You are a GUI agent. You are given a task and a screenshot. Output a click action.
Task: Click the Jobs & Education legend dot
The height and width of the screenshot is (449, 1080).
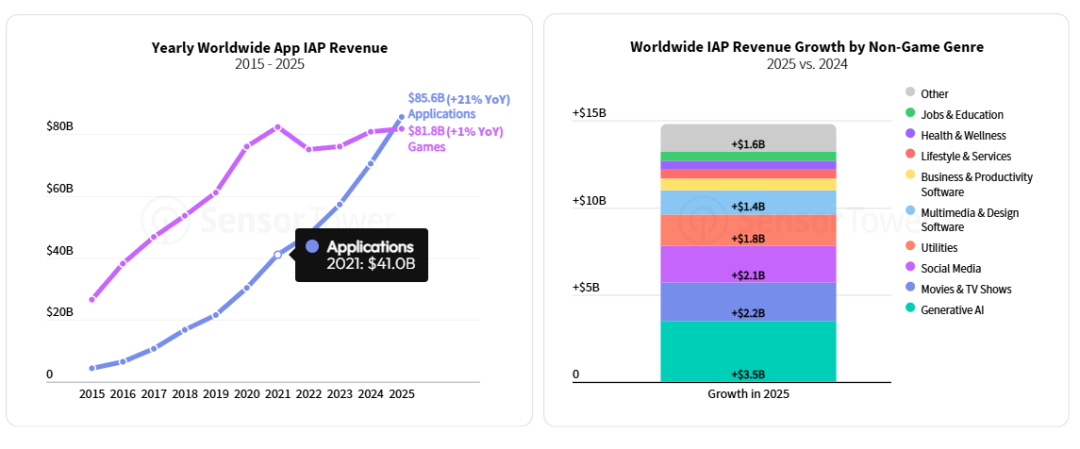910,114
